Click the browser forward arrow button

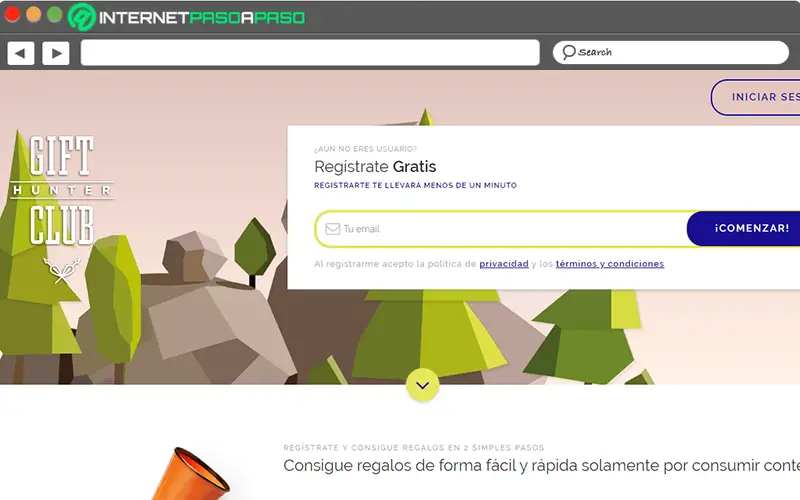56,53
